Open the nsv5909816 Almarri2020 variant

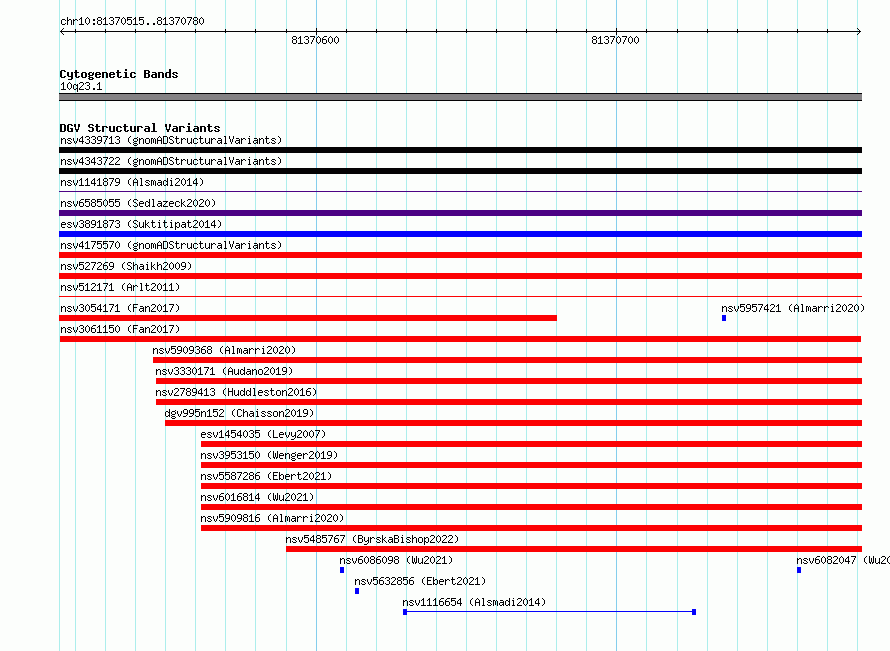pyautogui.click(x=272, y=518)
